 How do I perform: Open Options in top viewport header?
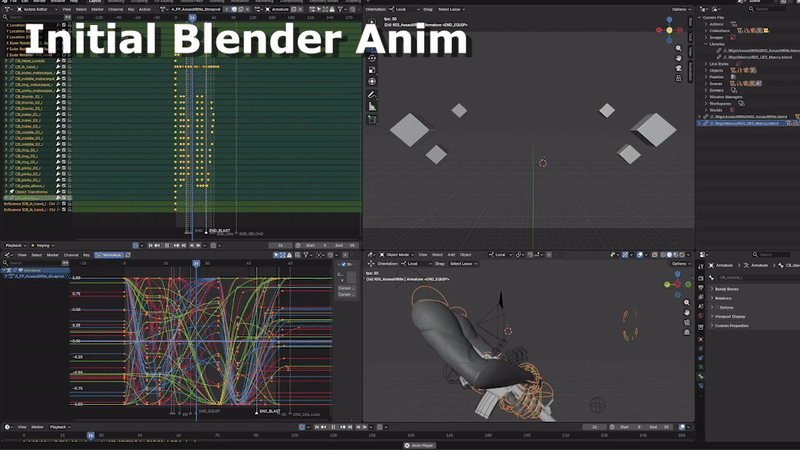click(681, 9)
